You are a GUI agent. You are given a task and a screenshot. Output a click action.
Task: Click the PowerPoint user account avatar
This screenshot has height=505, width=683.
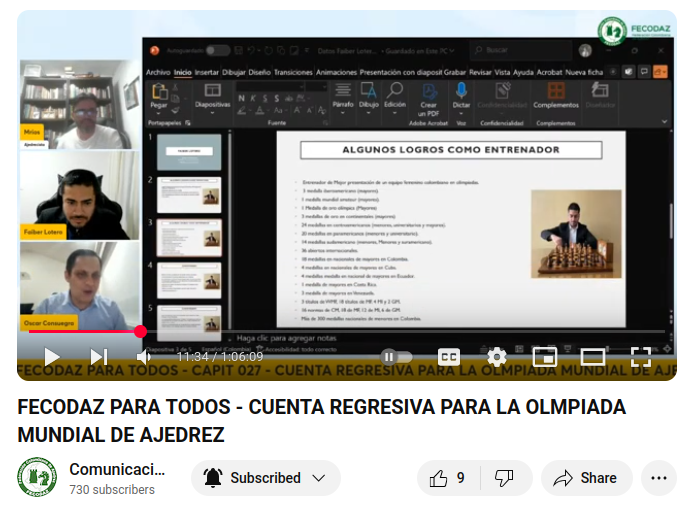[585, 51]
